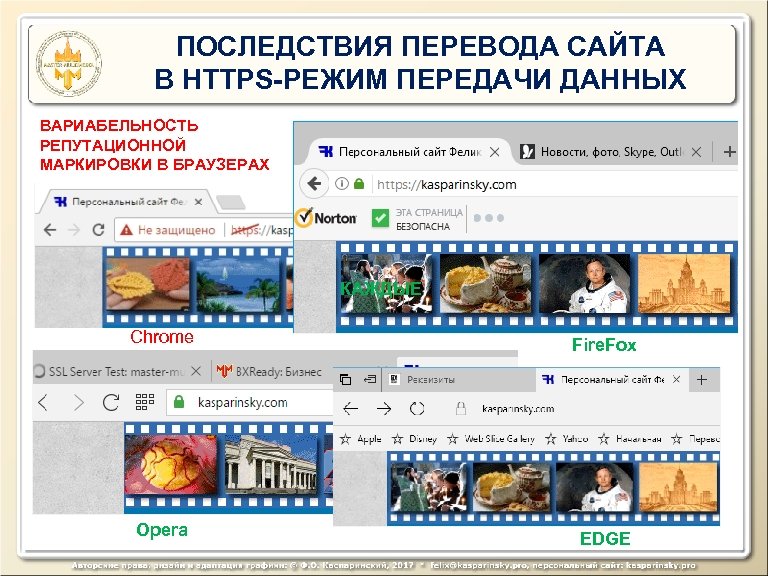Image resolution: width=768 pixels, height=576 pixels.
Task: Click the Edge back arrow
Action: (351, 408)
